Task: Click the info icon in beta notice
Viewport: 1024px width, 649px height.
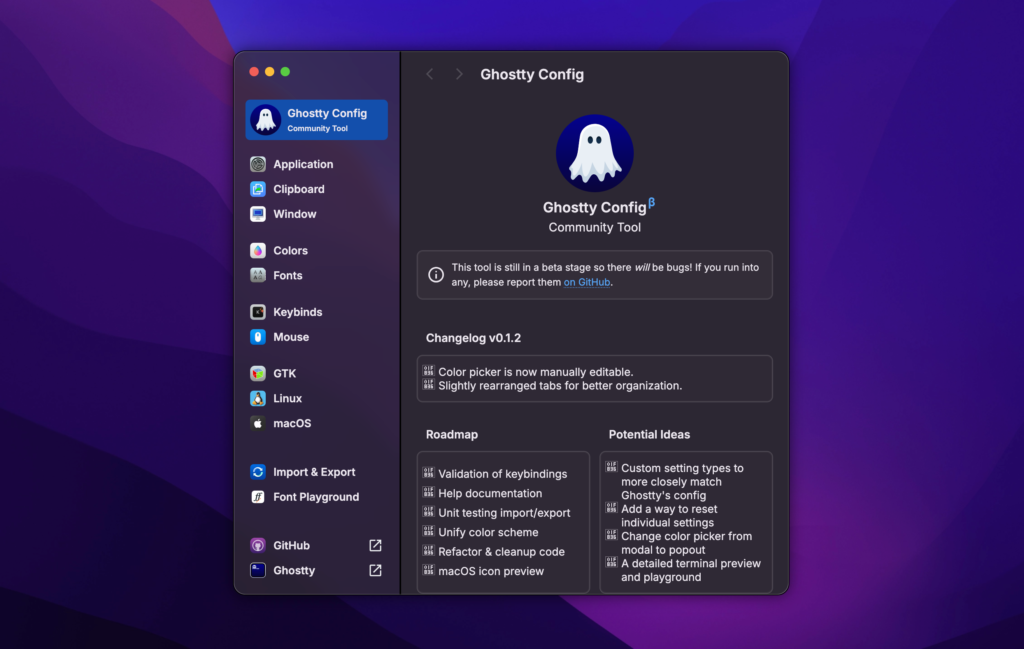Action: point(436,275)
